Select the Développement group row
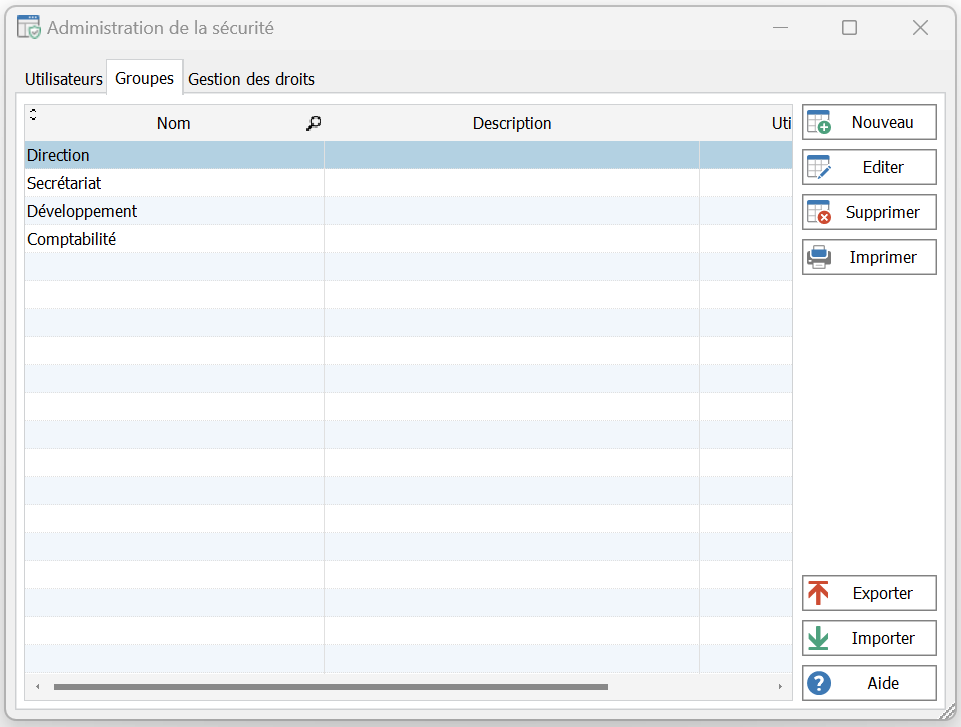Viewport: 961px width, 727px height. [82, 211]
